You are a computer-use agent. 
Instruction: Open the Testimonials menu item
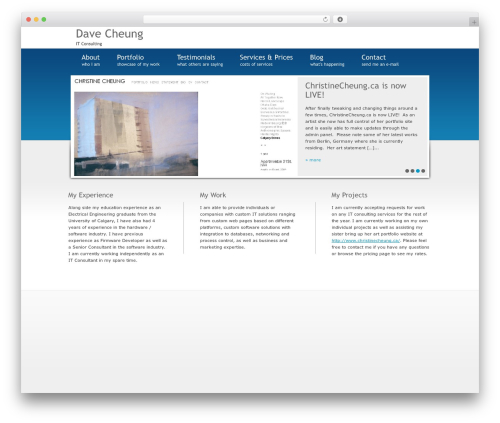(x=200, y=60)
